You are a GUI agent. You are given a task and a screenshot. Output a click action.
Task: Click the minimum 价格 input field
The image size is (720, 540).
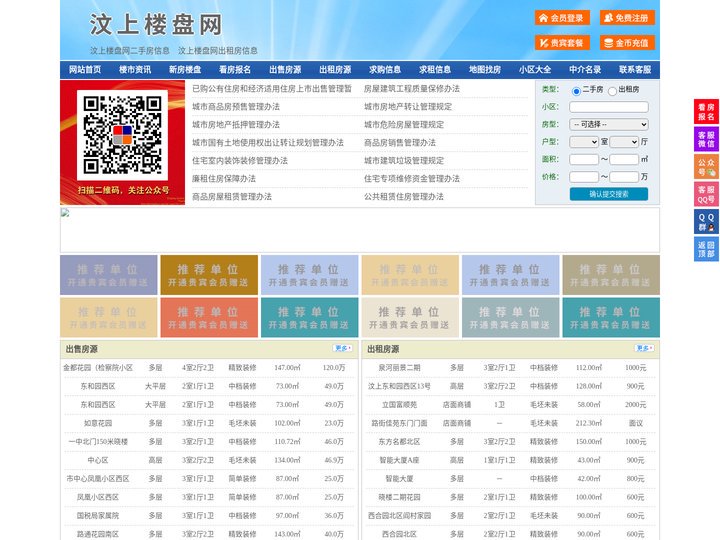click(x=584, y=177)
